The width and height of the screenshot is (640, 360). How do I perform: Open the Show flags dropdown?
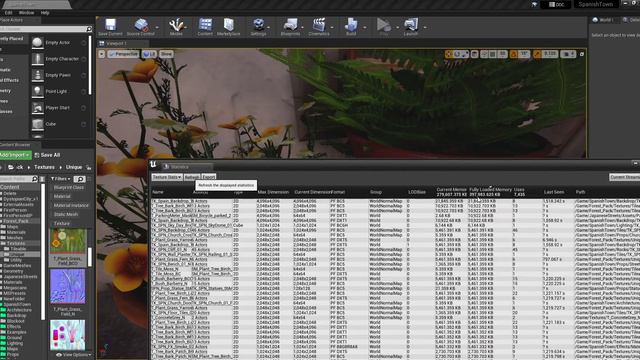click(x=166, y=54)
